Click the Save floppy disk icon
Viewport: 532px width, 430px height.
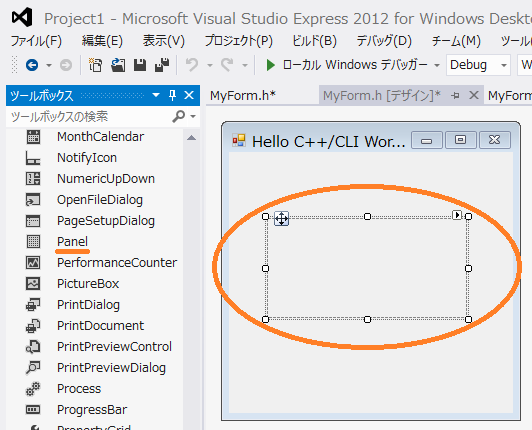pyautogui.click(x=140, y=64)
